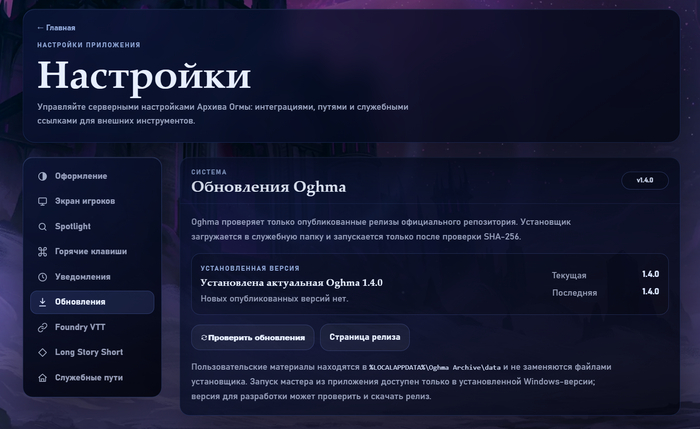Open the Экран игроков section
Screen dimensions: 700x429
coord(92,201)
